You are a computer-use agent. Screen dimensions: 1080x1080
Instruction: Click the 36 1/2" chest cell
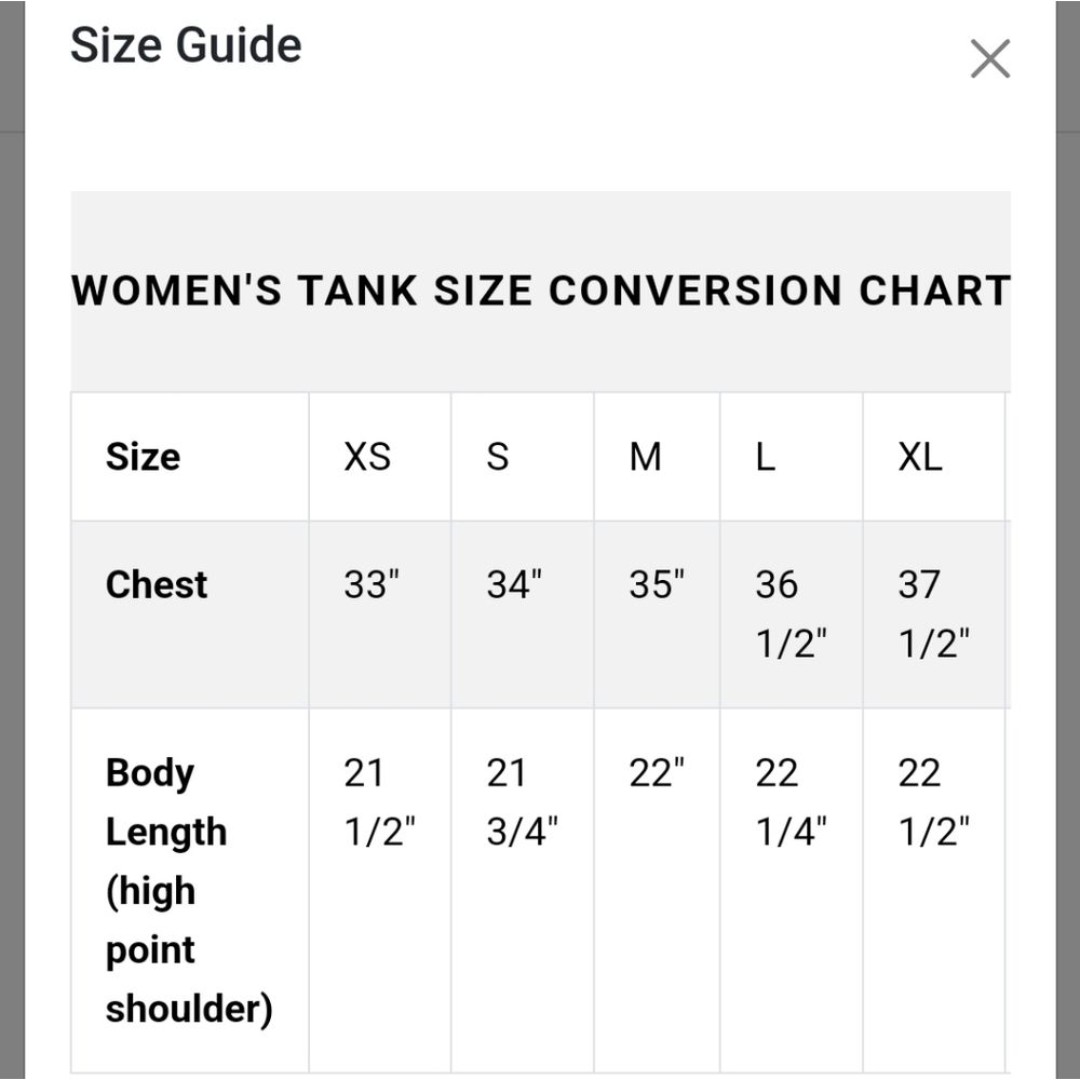(x=791, y=614)
